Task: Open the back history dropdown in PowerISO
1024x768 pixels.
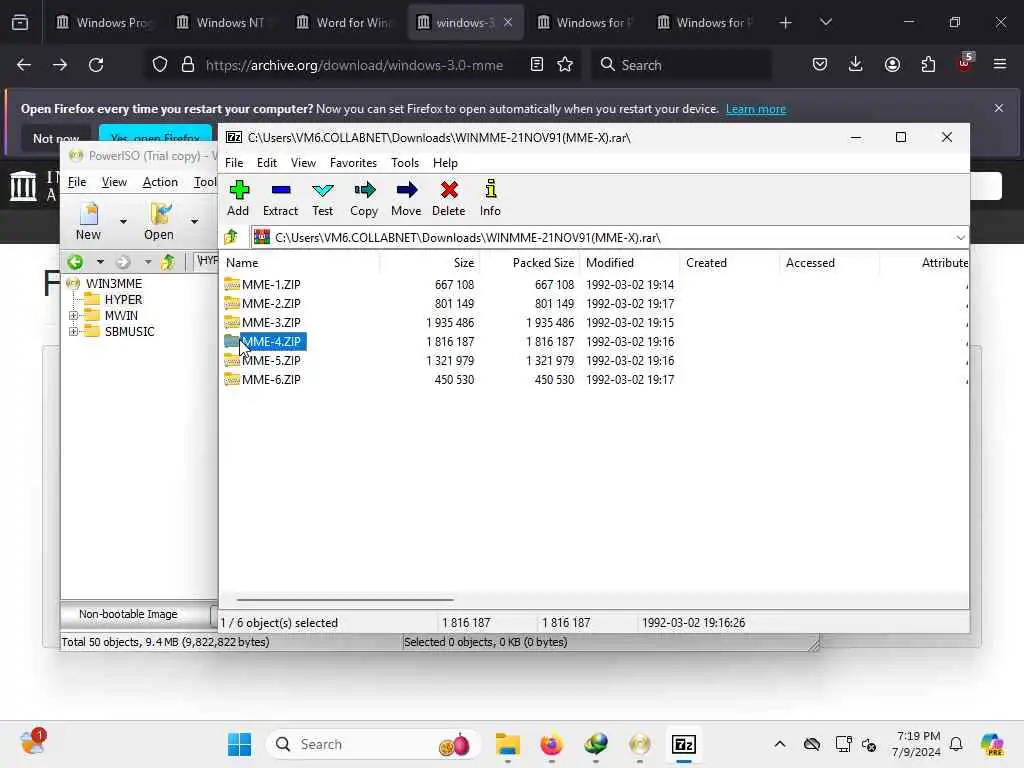Action: coord(100,262)
